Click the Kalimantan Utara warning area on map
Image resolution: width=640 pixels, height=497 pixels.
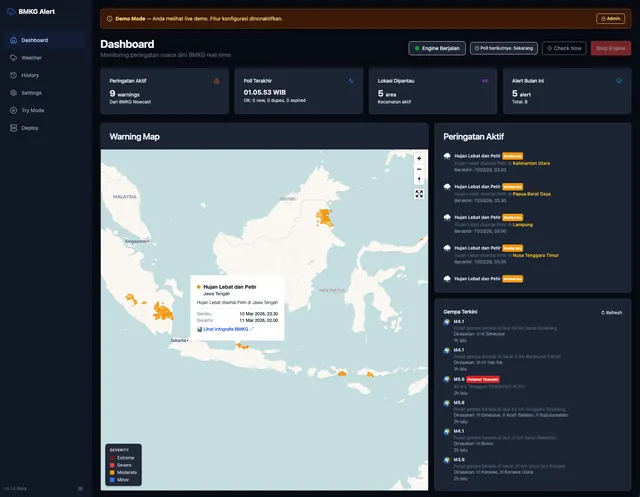tap(325, 217)
